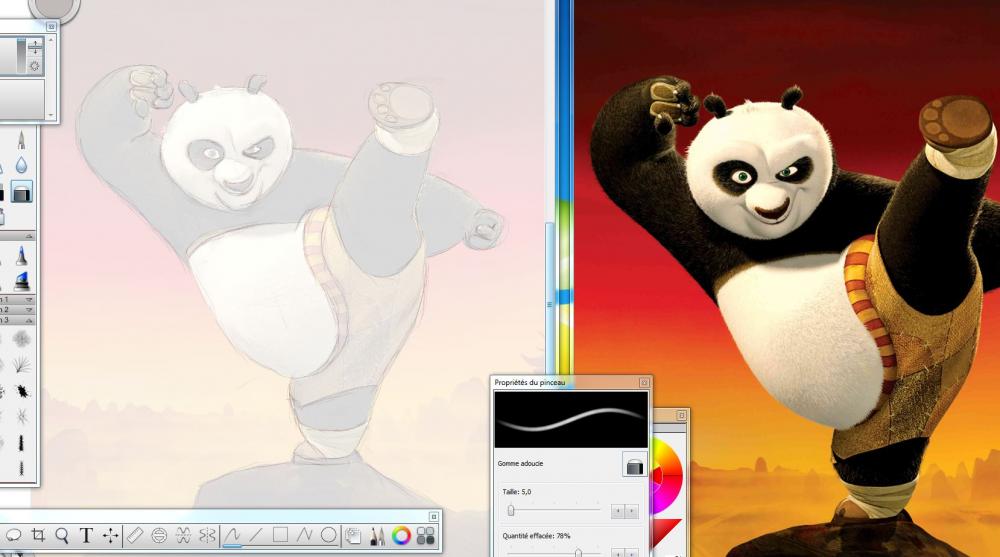
Task: Select the oval shape tool
Action: click(x=328, y=535)
